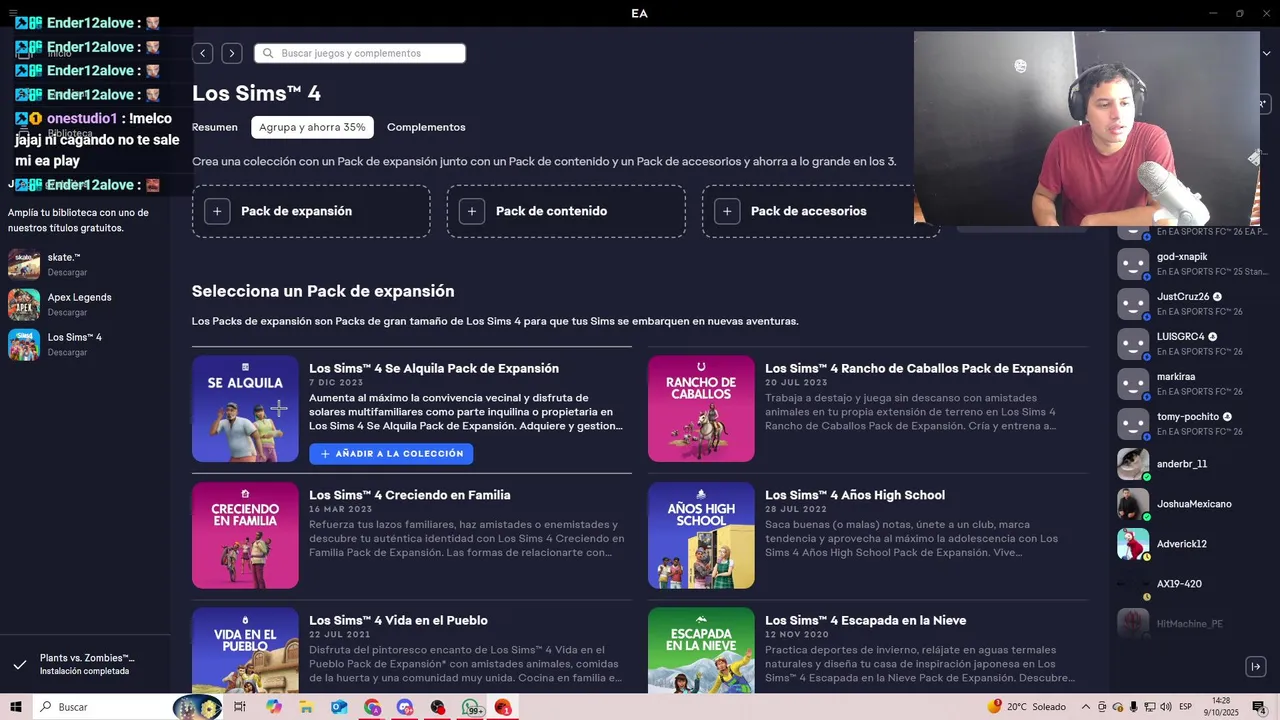Open Escapada en la Nieve pack cover
Viewport: 1280px width, 720px height.
click(701, 650)
